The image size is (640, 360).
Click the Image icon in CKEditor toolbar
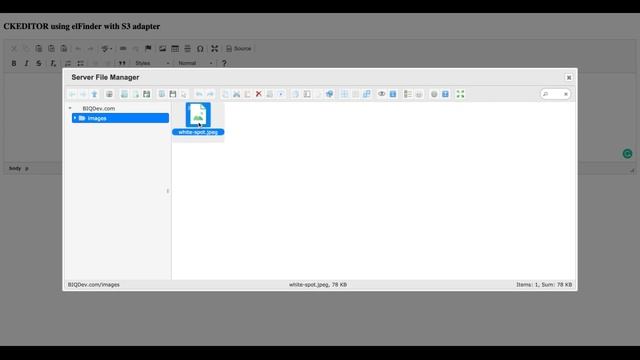162,49
